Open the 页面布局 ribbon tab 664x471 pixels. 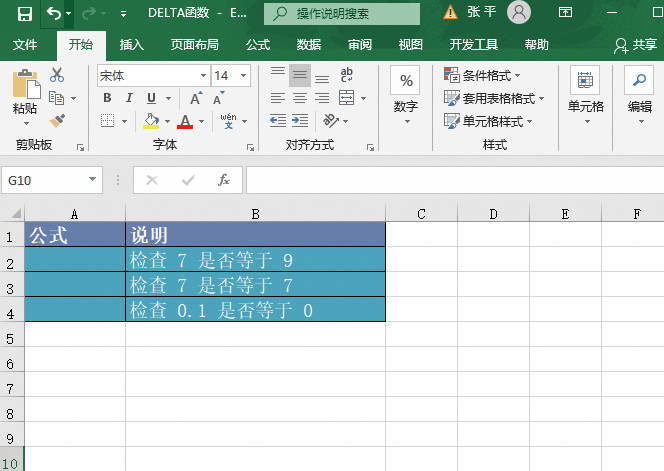pos(196,45)
